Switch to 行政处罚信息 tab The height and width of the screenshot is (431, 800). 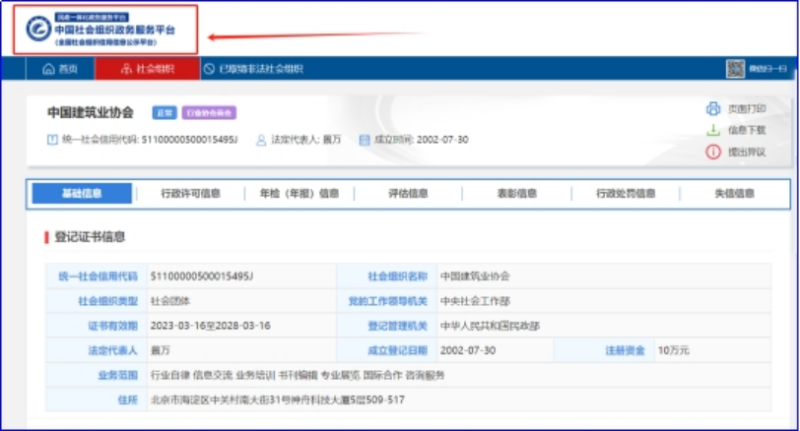pyautogui.click(x=626, y=193)
